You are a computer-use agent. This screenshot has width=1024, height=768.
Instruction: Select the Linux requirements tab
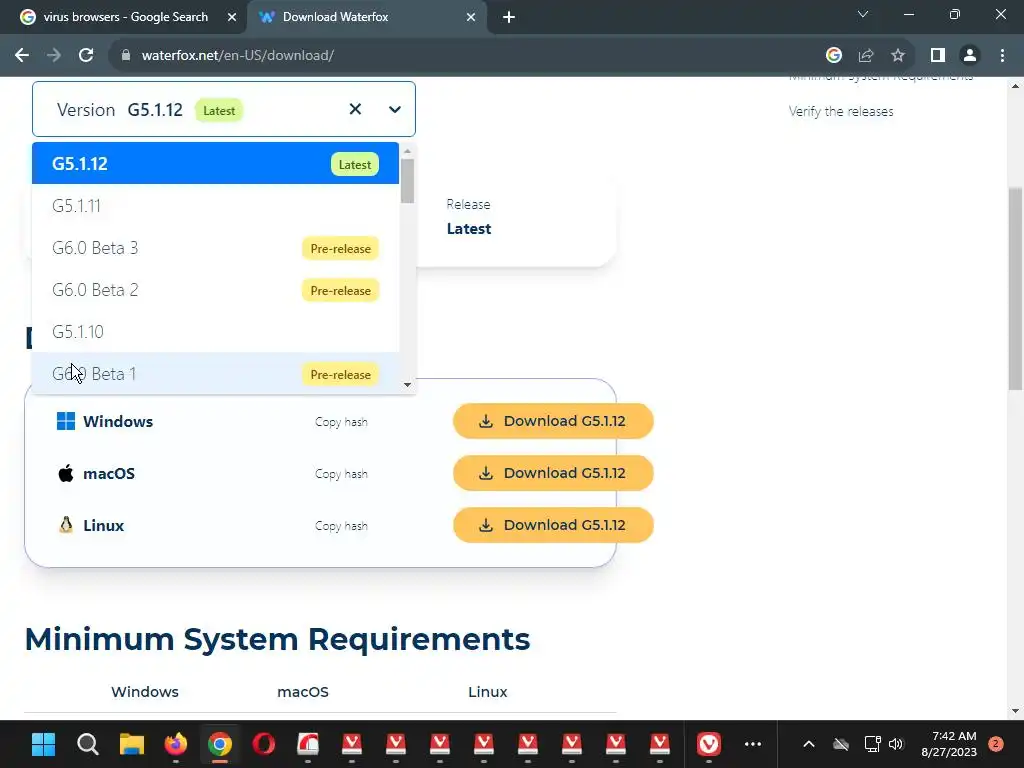[x=487, y=692]
